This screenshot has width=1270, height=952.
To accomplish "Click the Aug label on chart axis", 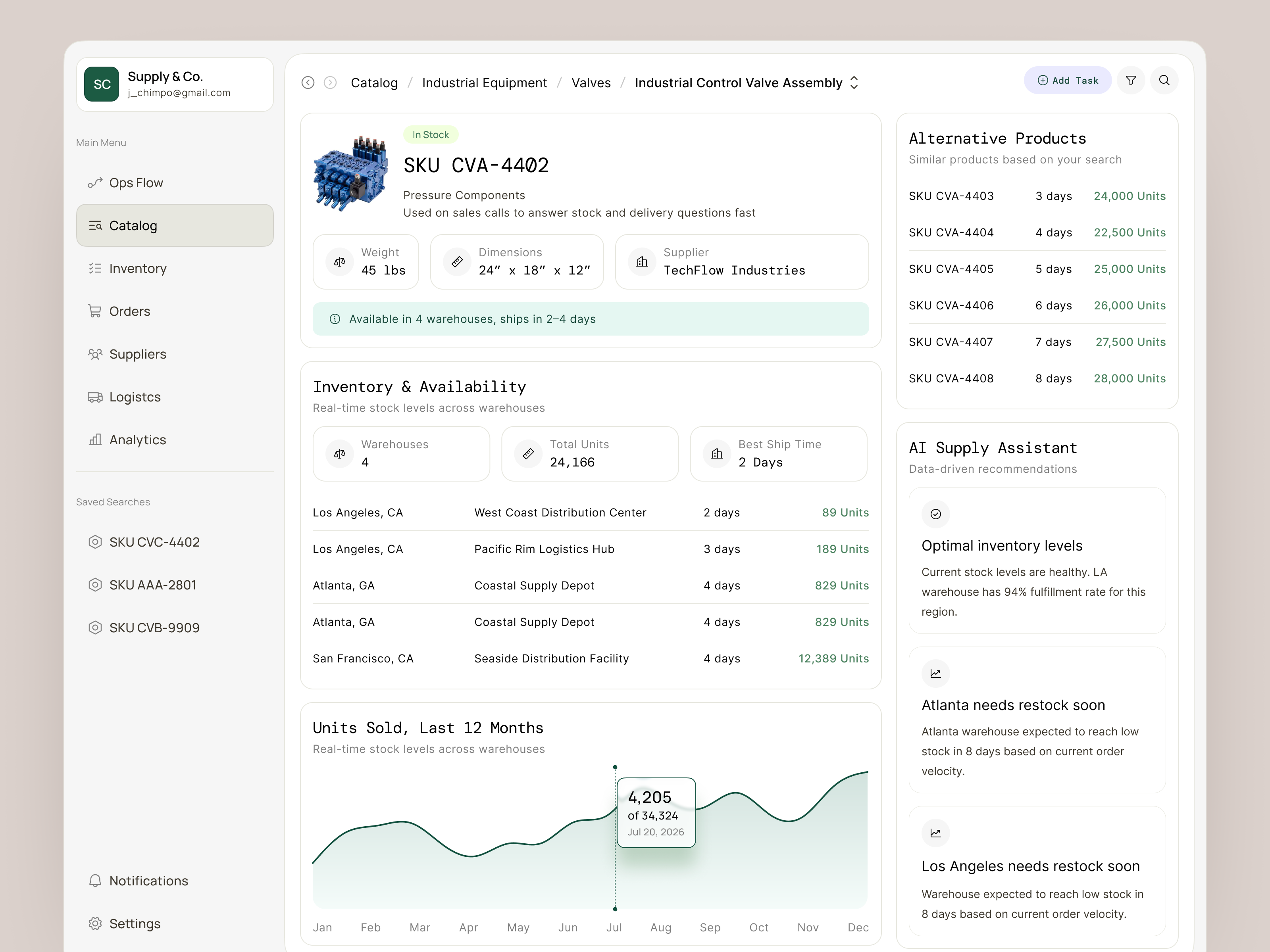I will 661,927.
